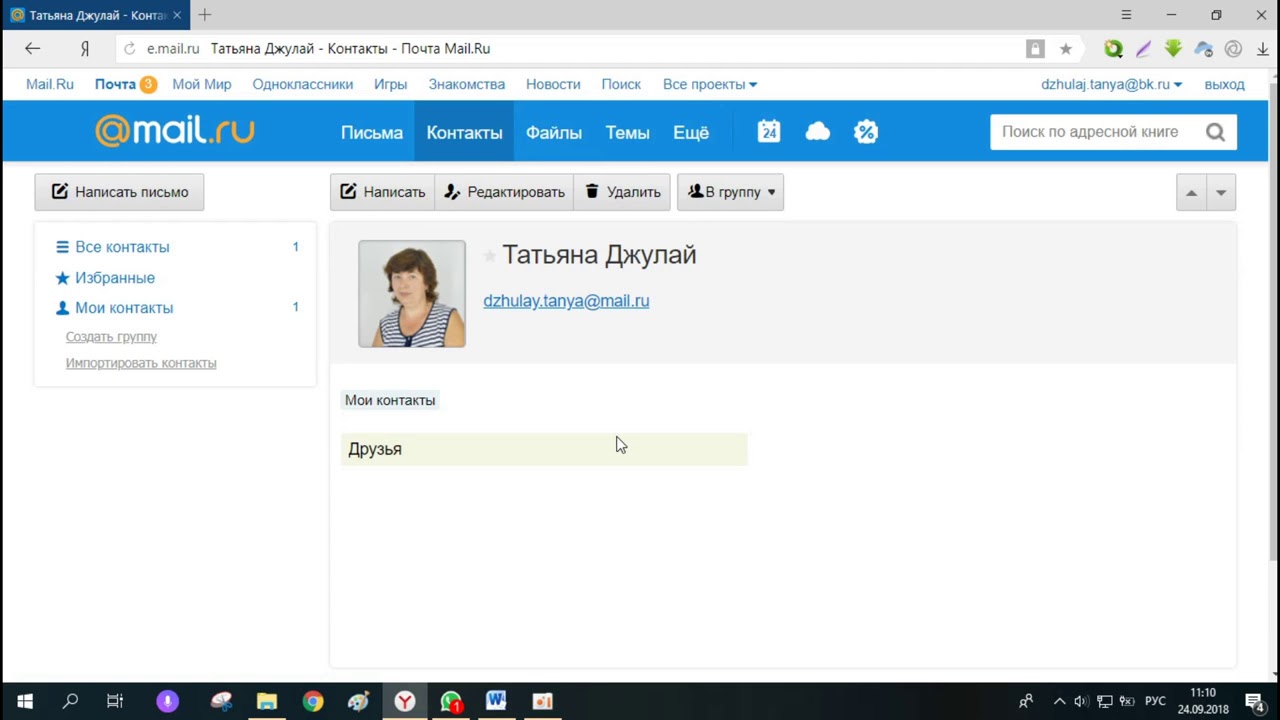Open email link dzhulay.tanya@mail.ru
The height and width of the screenshot is (720, 1280).
click(x=566, y=300)
